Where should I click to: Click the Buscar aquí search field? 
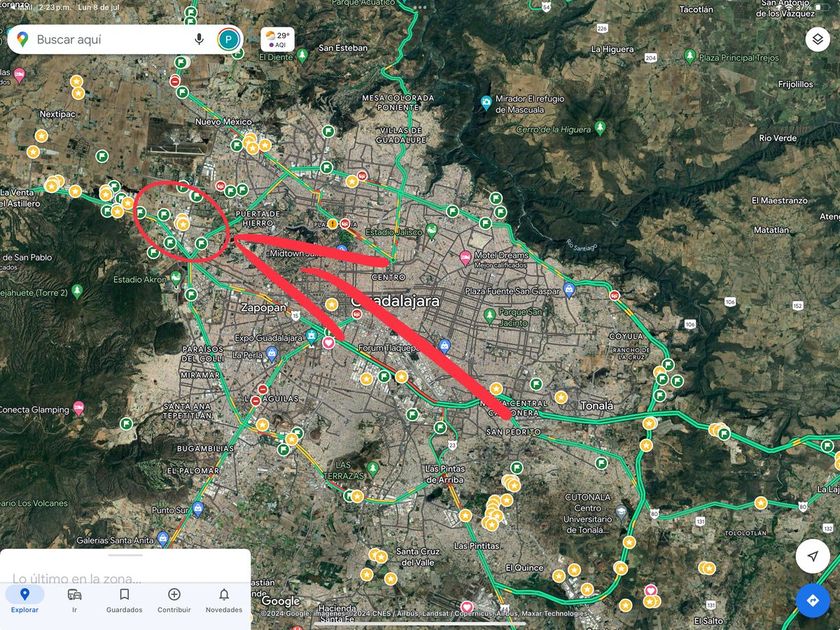(x=112, y=39)
